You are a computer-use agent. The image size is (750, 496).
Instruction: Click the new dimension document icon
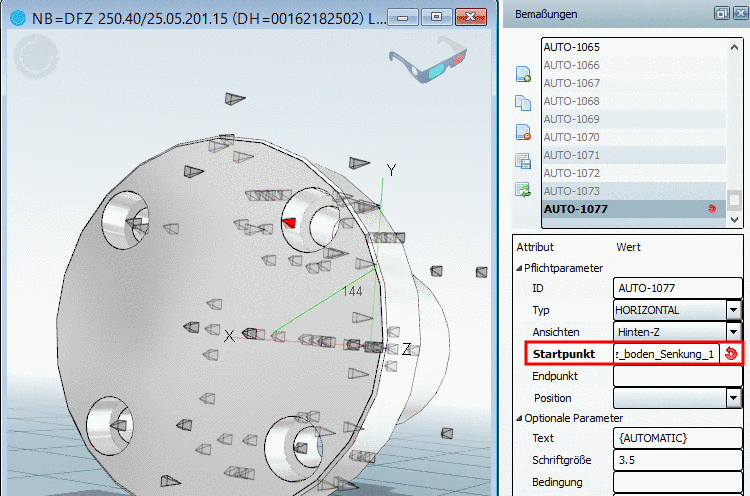tap(523, 74)
